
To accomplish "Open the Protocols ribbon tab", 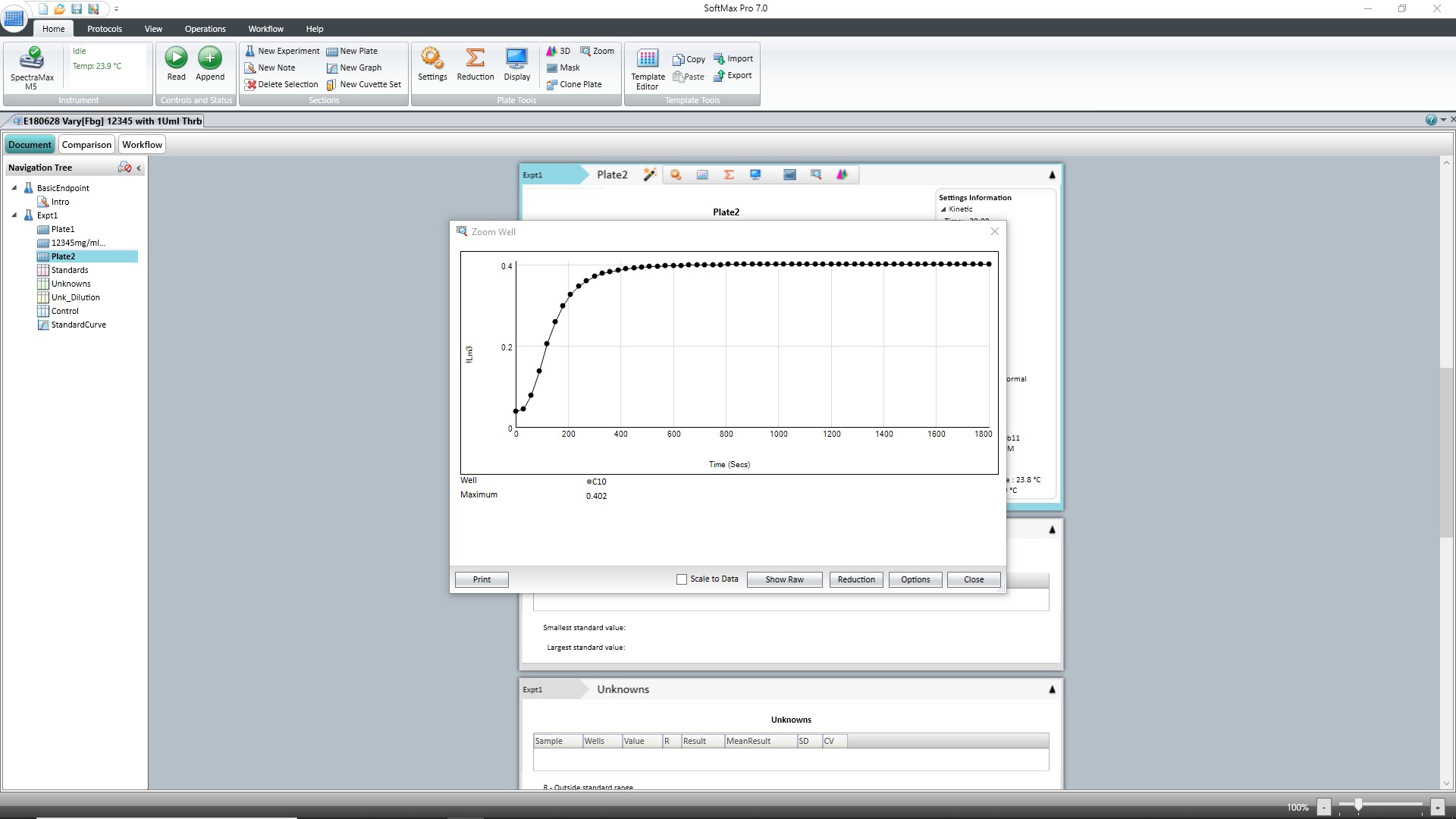I will click(104, 29).
